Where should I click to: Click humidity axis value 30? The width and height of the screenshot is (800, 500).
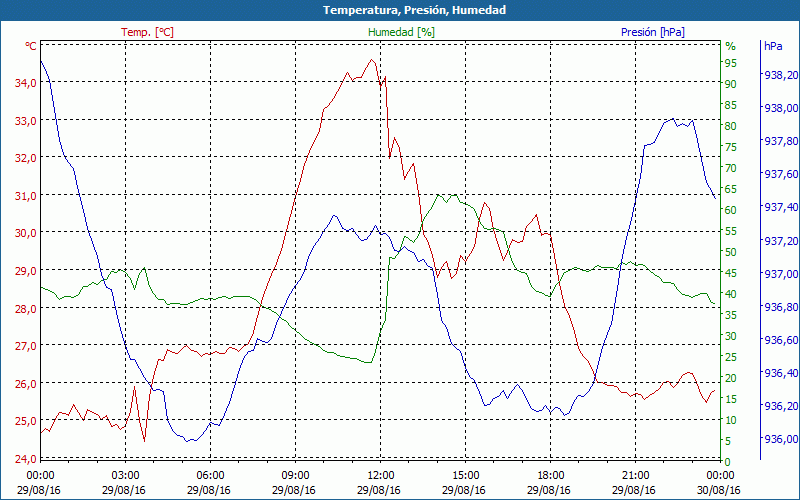pos(731,336)
